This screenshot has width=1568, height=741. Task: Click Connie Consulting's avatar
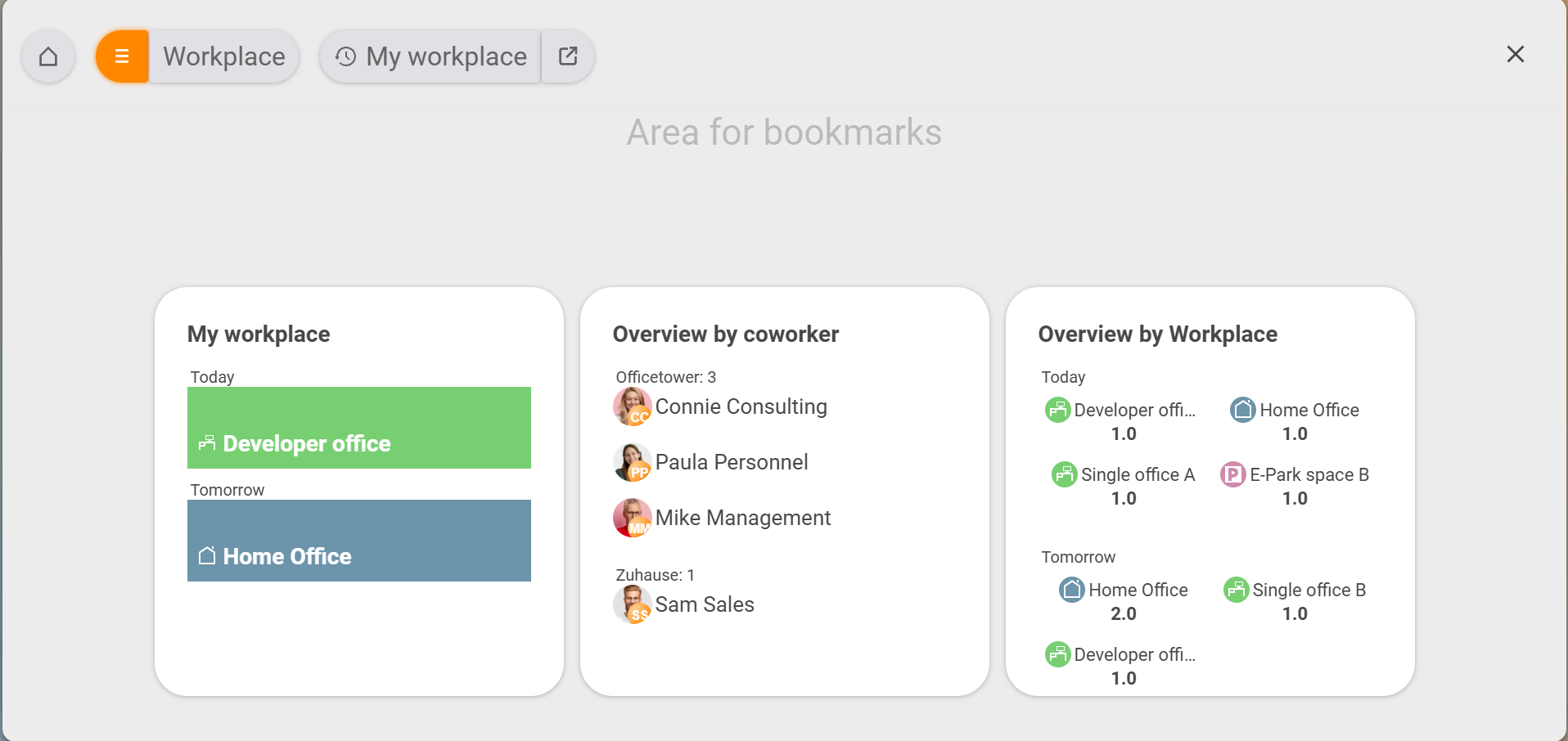click(632, 406)
